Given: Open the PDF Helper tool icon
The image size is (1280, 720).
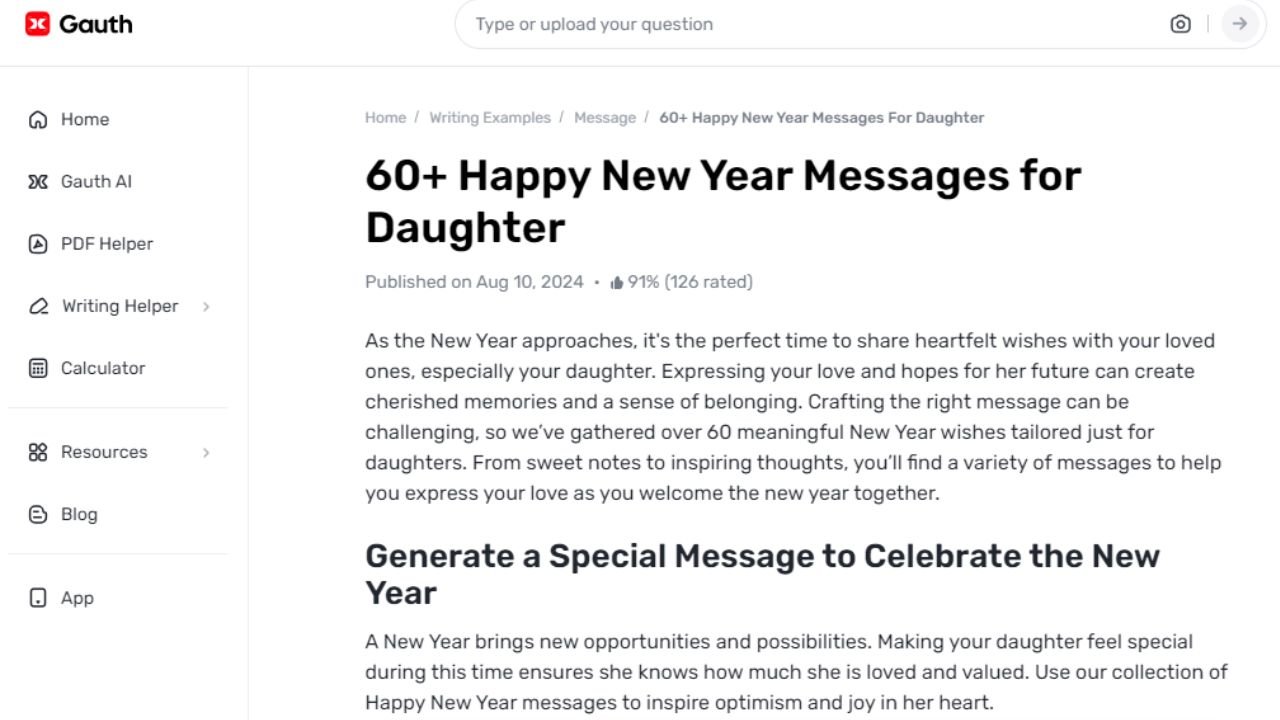Looking at the screenshot, I should coord(37,243).
